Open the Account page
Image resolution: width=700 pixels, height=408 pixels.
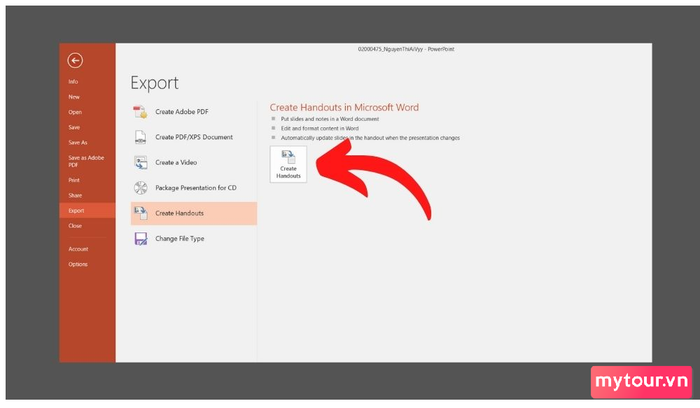click(x=78, y=249)
